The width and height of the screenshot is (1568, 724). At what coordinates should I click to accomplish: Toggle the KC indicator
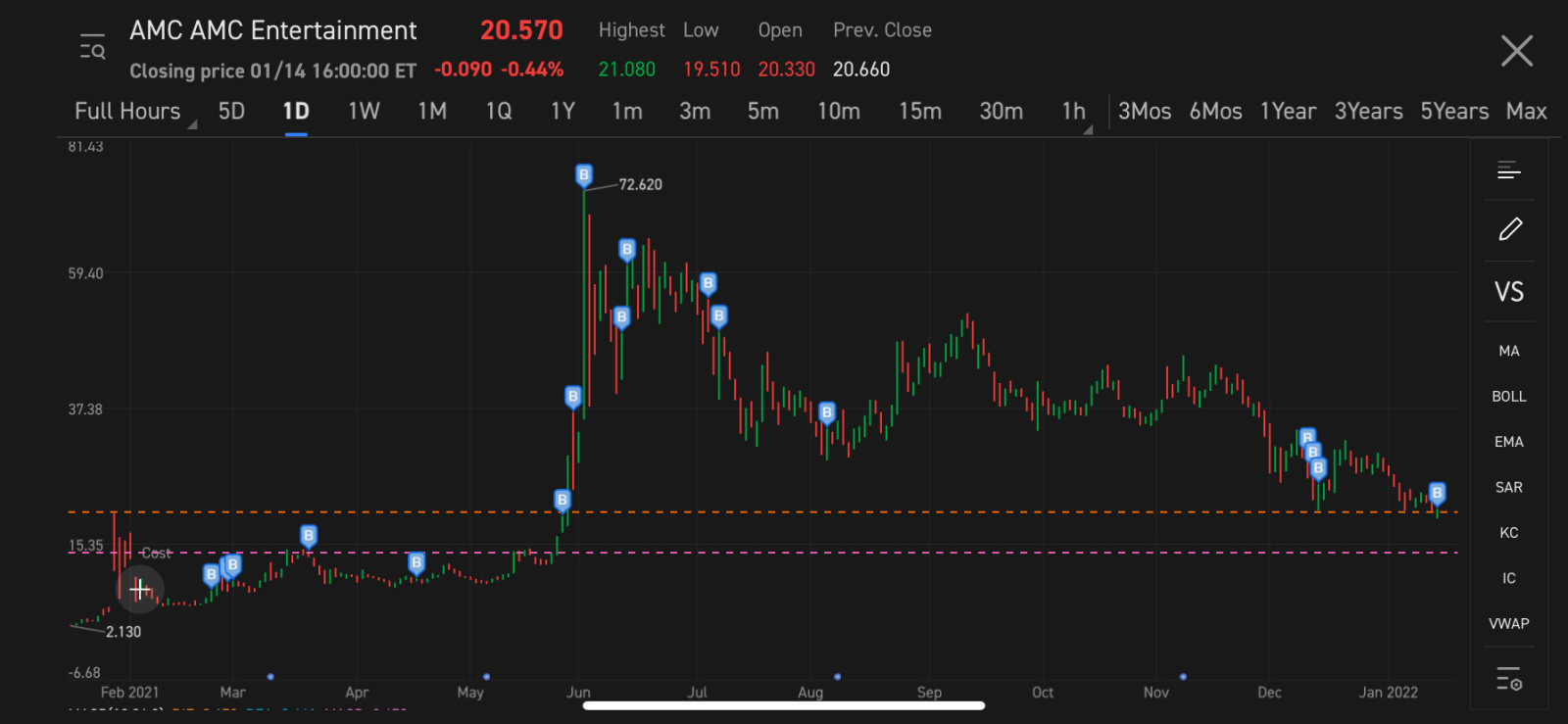point(1509,533)
